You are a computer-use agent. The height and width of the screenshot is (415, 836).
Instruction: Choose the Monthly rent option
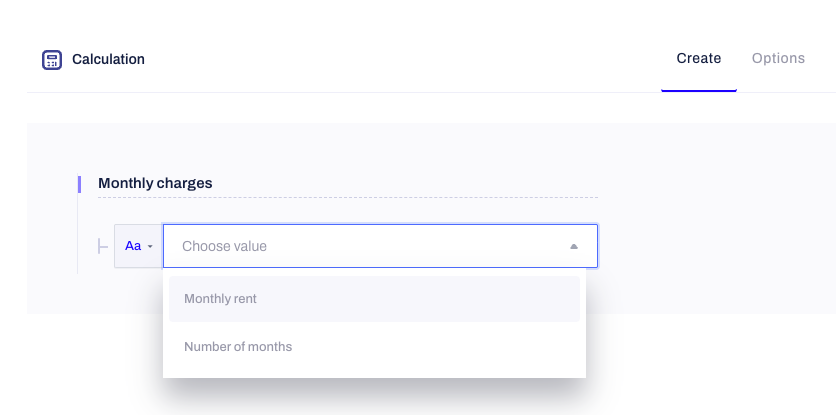(374, 299)
